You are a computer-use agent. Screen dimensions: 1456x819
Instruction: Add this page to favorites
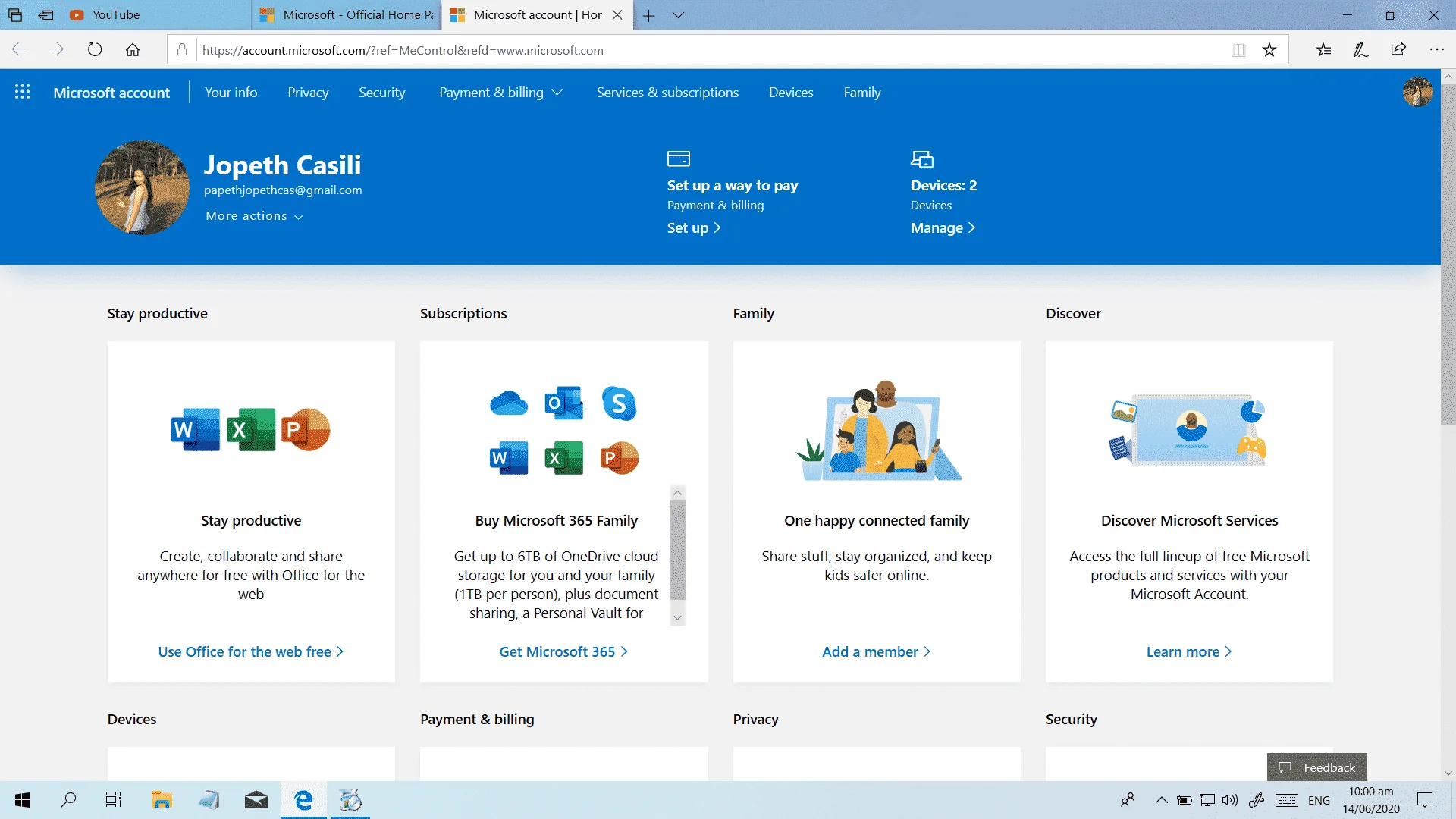pyautogui.click(x=1269, y=50)
